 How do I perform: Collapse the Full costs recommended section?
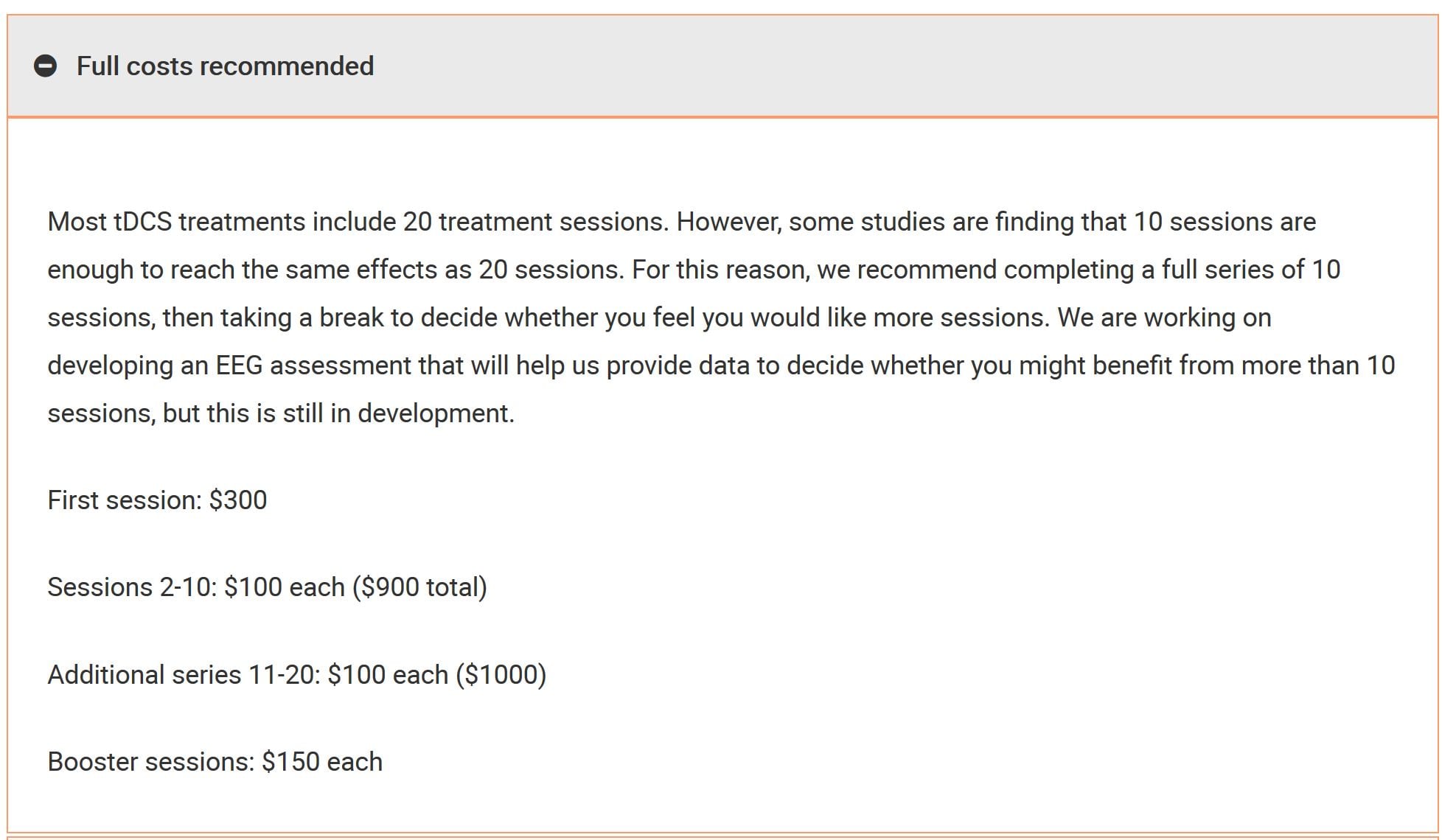click(x=45, y=66)
